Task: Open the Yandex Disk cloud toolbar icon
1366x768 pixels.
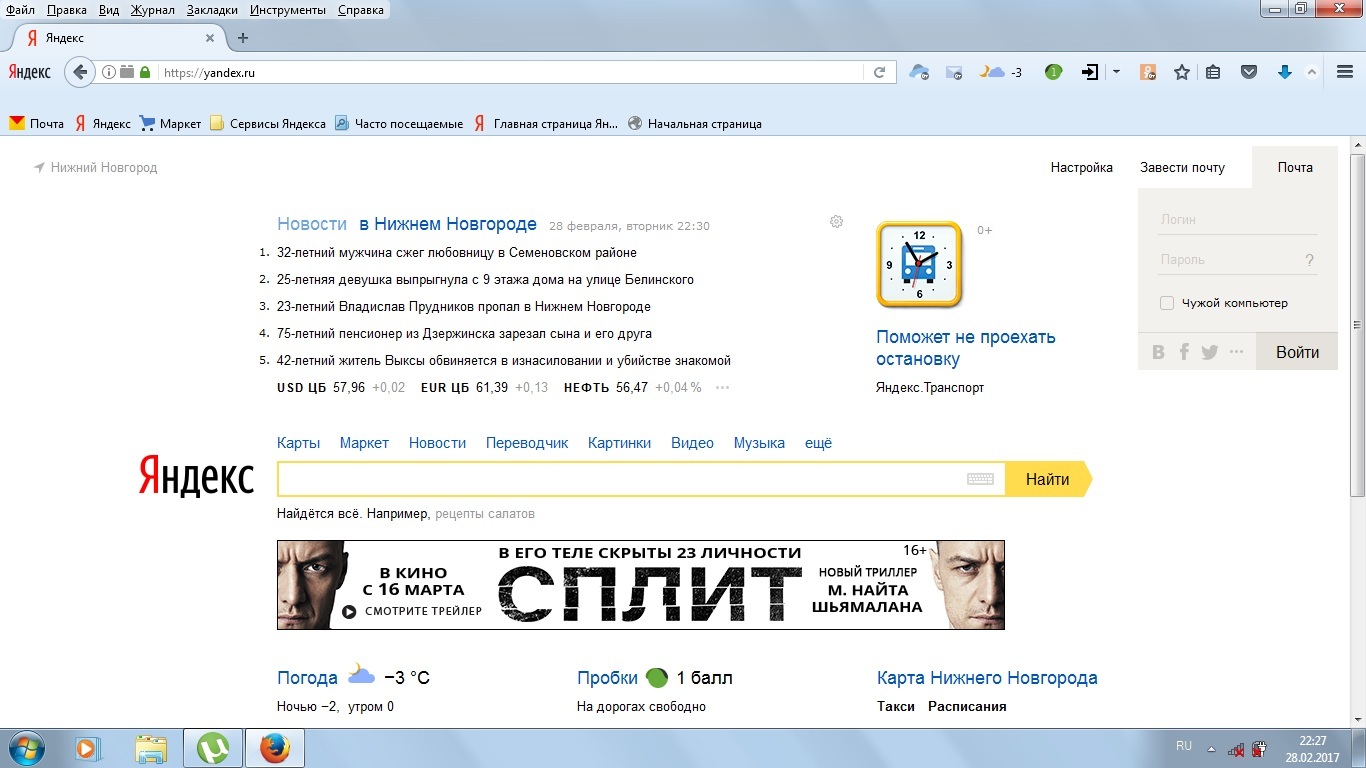Action: click(919, 72)
